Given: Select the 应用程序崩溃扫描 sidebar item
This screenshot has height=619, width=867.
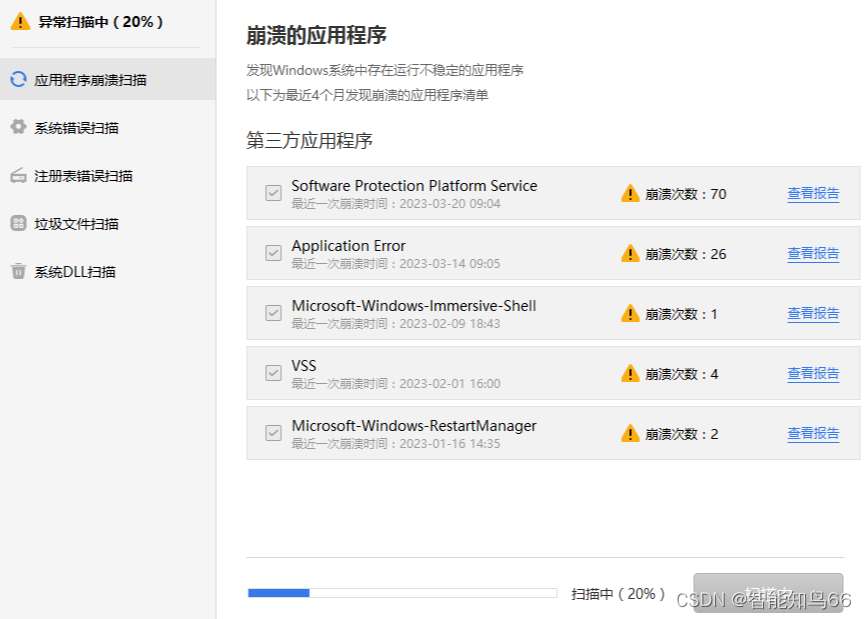Looking at the screenshot, I should tap(108, 80).
